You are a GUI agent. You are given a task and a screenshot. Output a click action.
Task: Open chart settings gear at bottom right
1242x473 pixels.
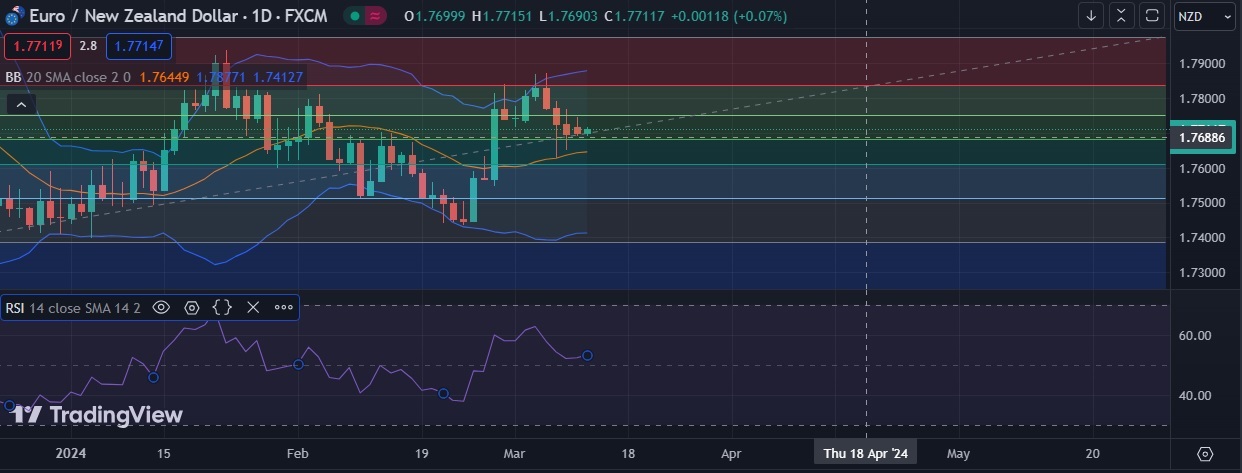click(x=1204, y=453)
